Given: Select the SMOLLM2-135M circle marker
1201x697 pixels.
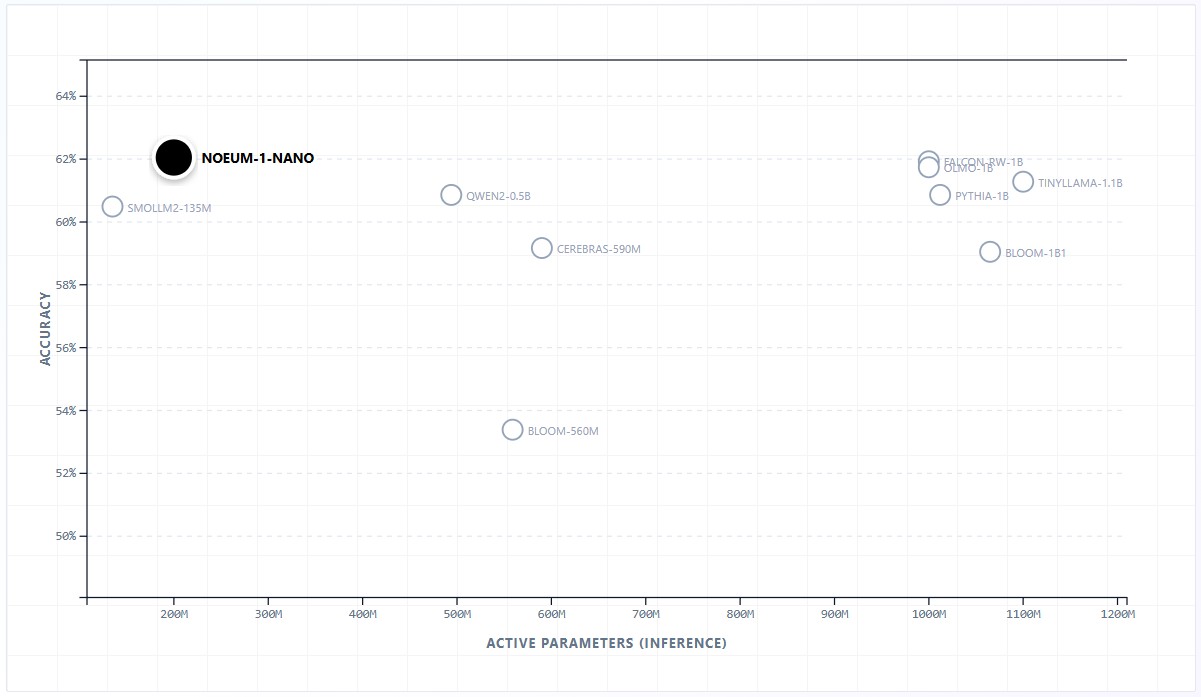Looking at the screenshot, I should (113, 207).
